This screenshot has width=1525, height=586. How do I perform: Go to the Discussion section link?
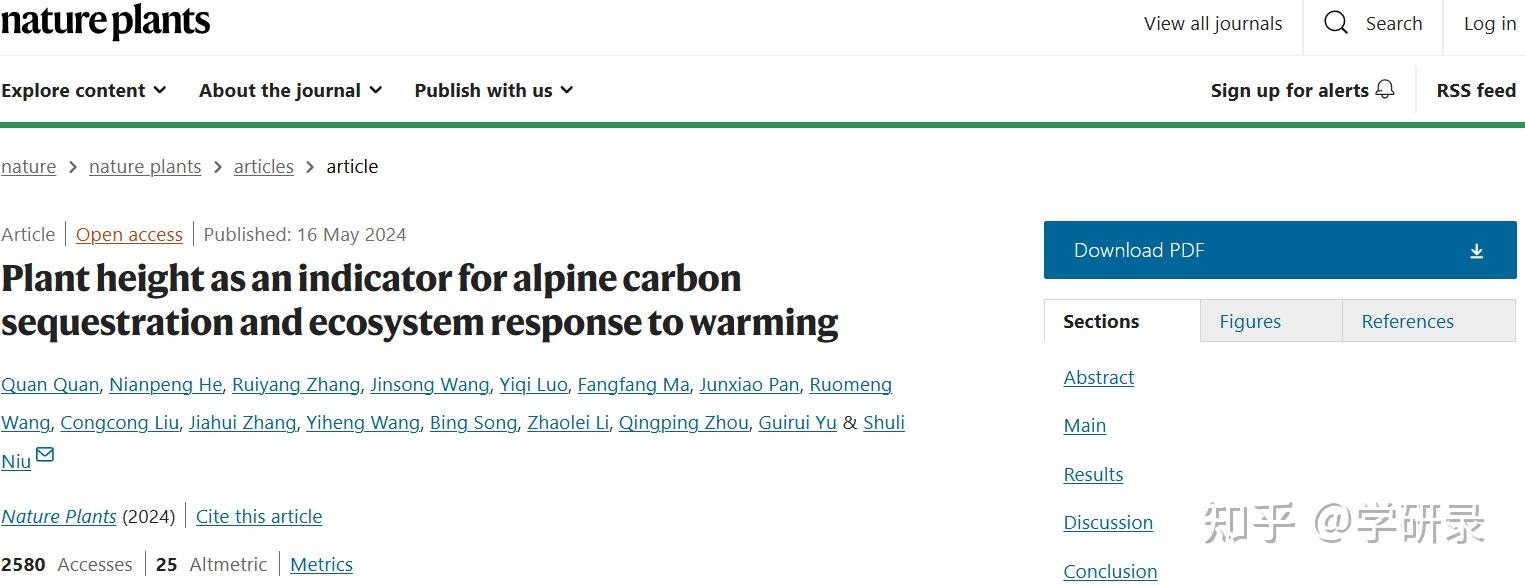coord(1108,522)
